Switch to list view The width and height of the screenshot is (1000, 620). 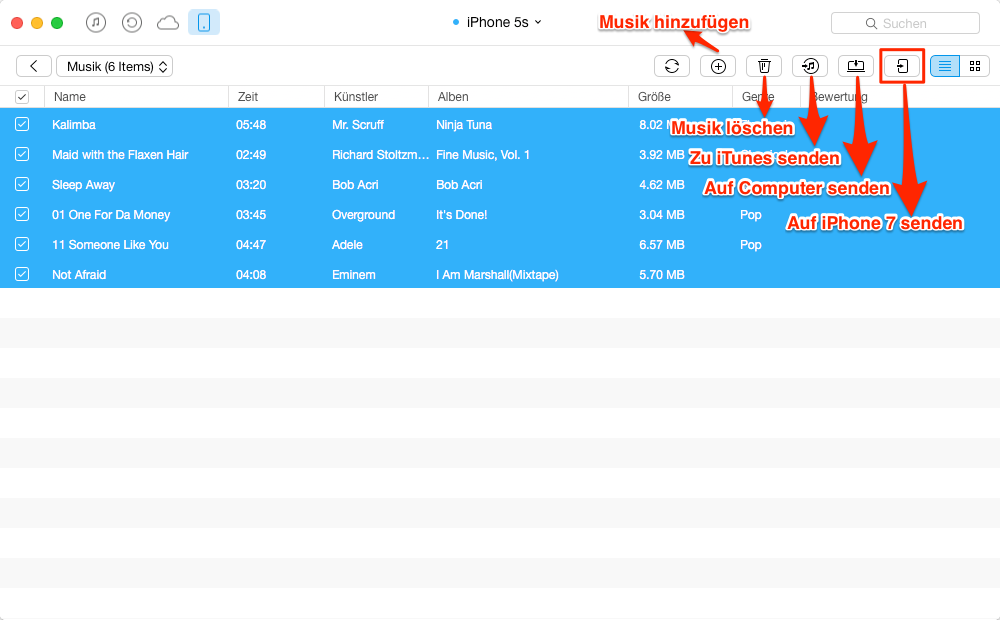(945, 66)
